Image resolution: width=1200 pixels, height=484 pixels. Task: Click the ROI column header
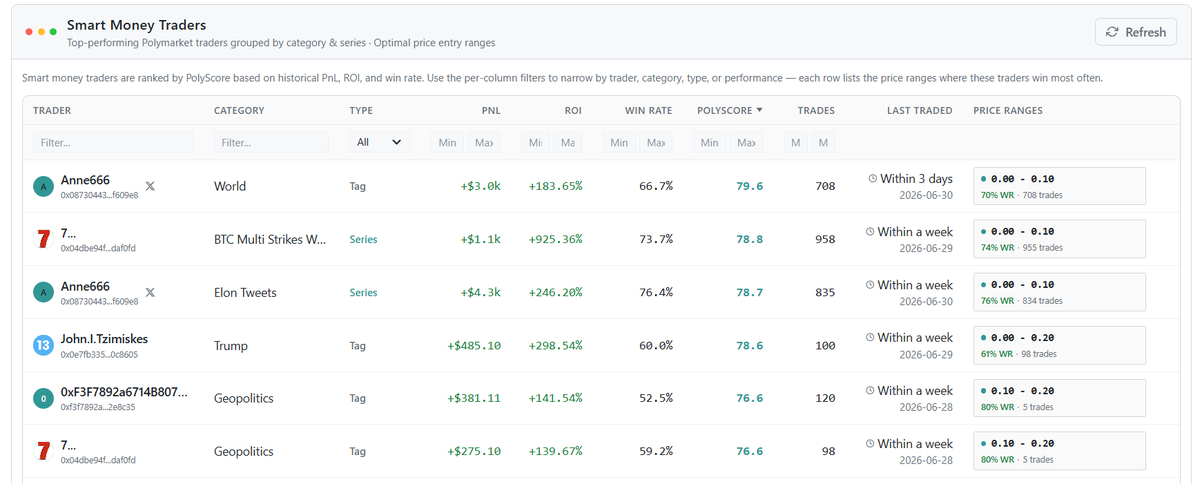click(x=572, y=110)
